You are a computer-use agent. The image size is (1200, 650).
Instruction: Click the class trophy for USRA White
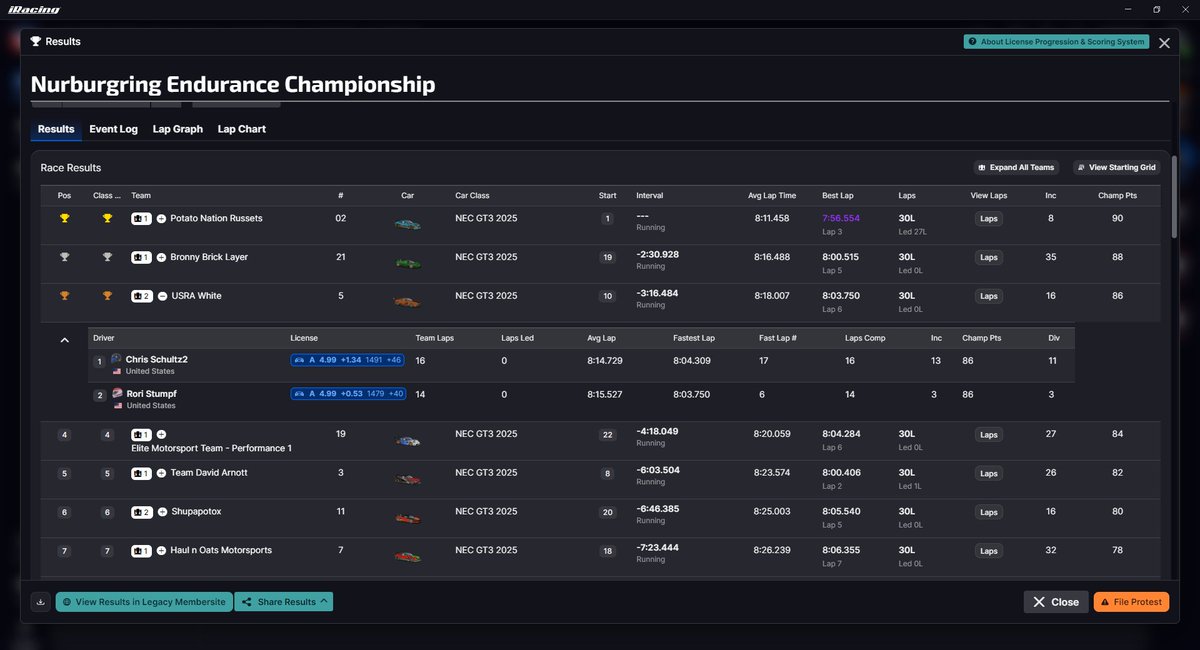[x=107, y=296]
